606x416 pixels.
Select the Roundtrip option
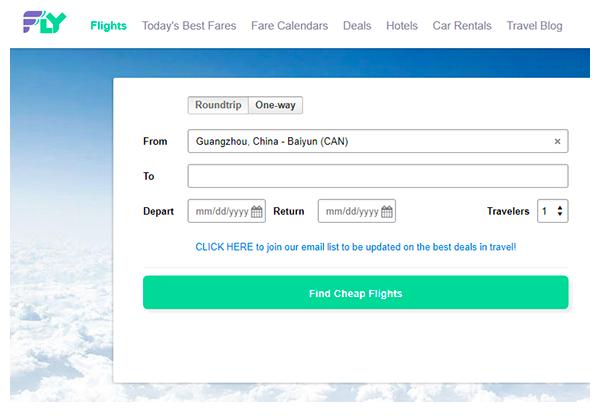coord(218,105)
